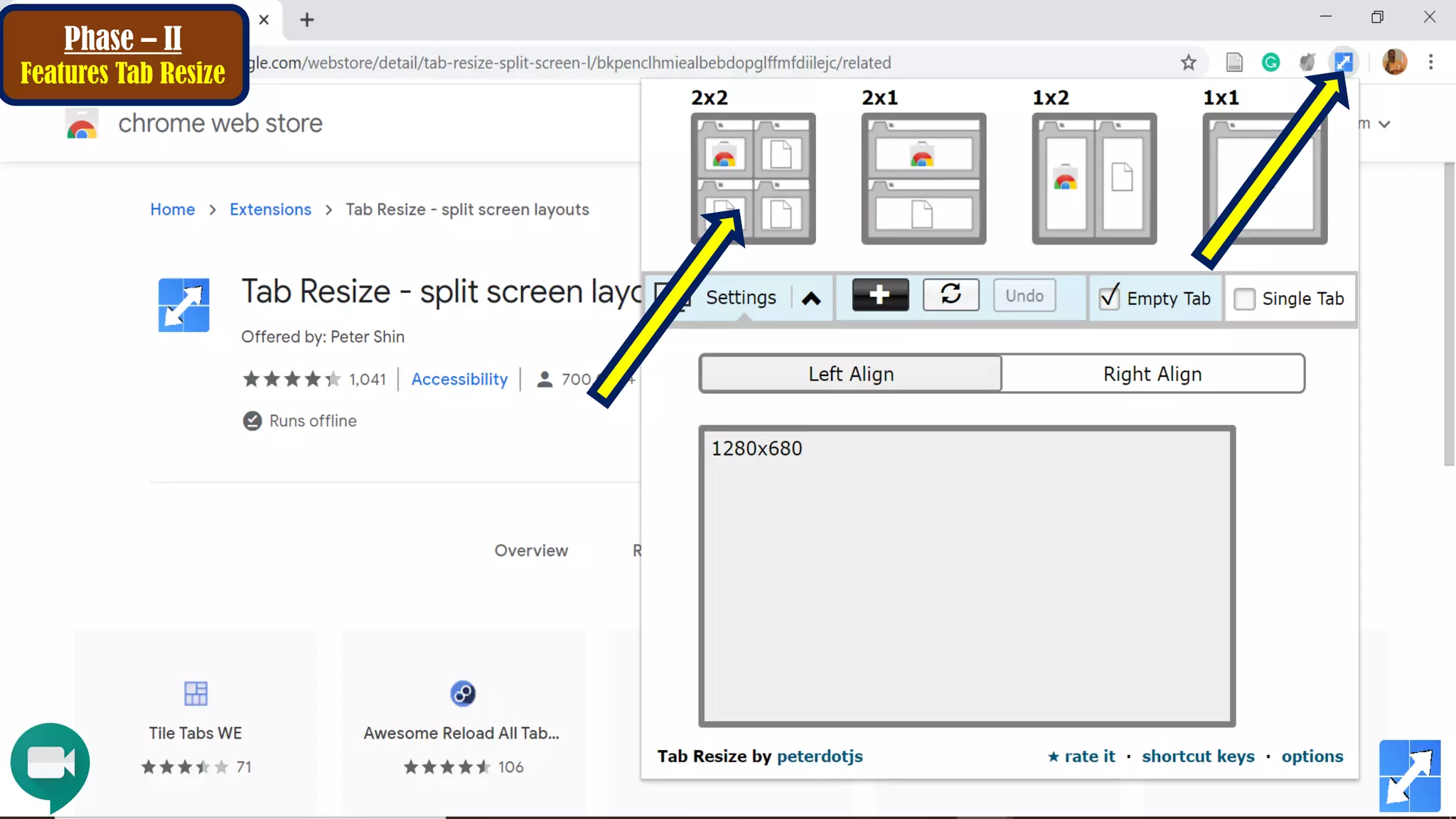Open the options link
This screenshot has height=819, width=1456.
pos(1312,756)
